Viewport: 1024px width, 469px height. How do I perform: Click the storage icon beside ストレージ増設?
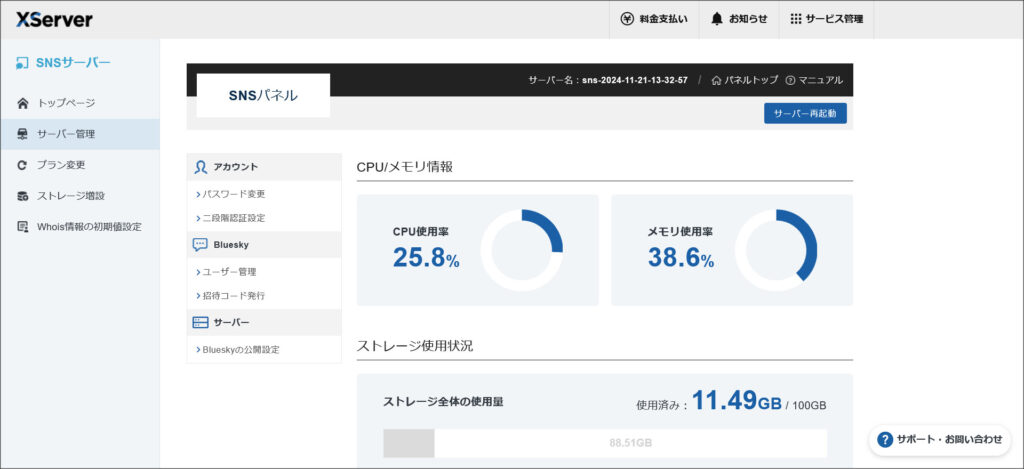click(x=23, y=196)
